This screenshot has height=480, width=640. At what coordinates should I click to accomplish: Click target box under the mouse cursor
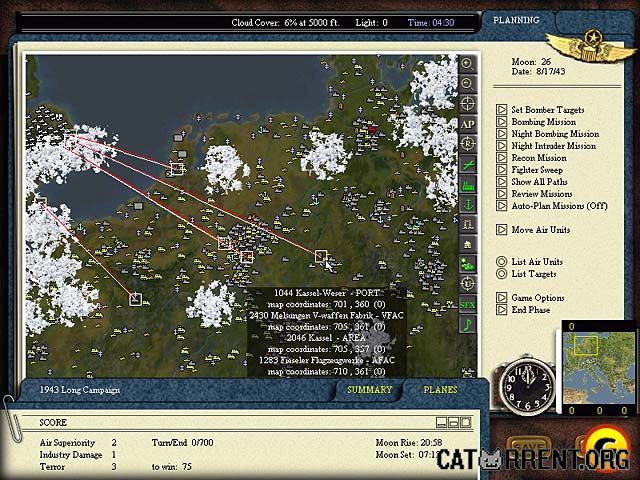(x=321, y=256)
